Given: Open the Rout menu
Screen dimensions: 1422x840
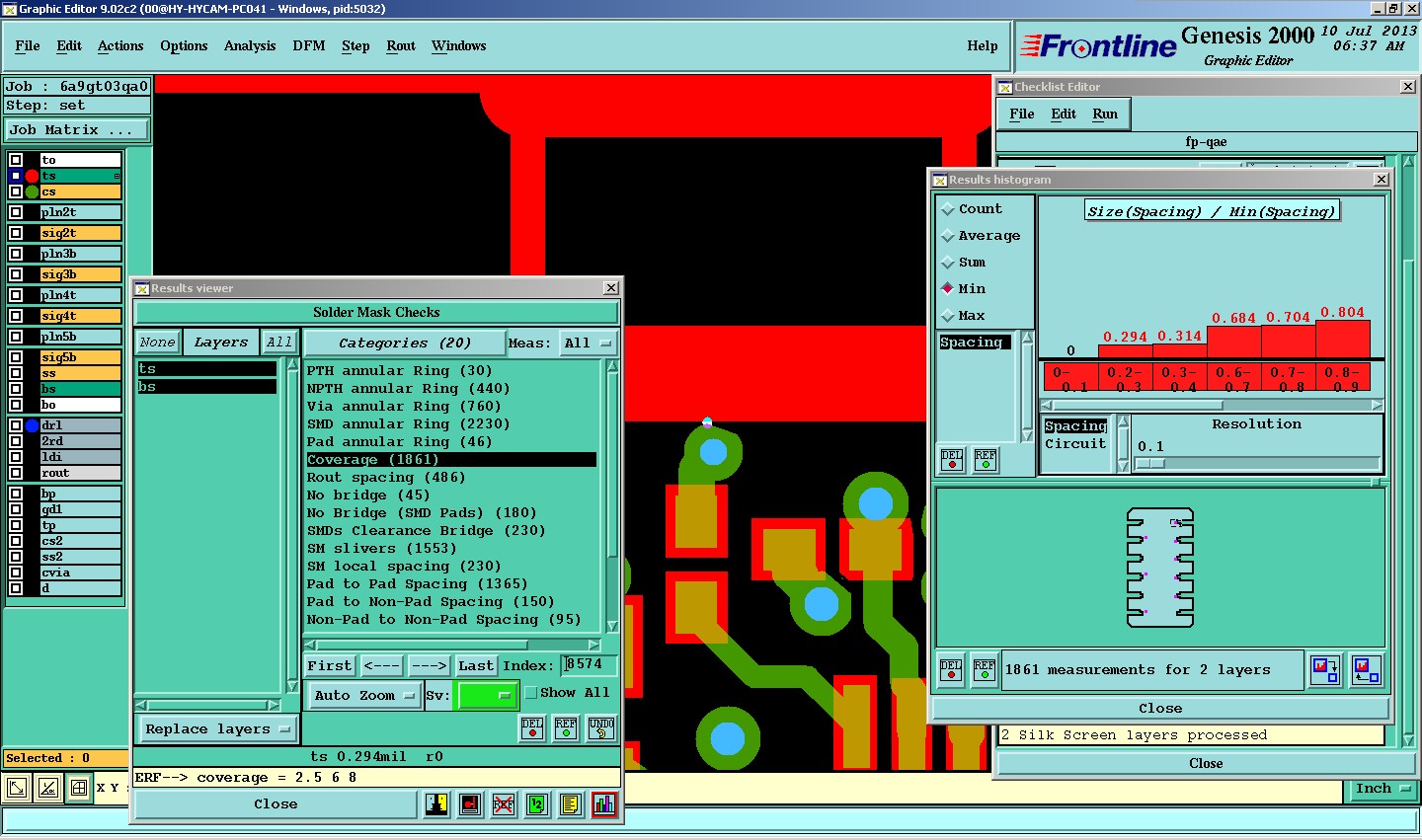Looking at the screenshot, I should coord(401,46).
